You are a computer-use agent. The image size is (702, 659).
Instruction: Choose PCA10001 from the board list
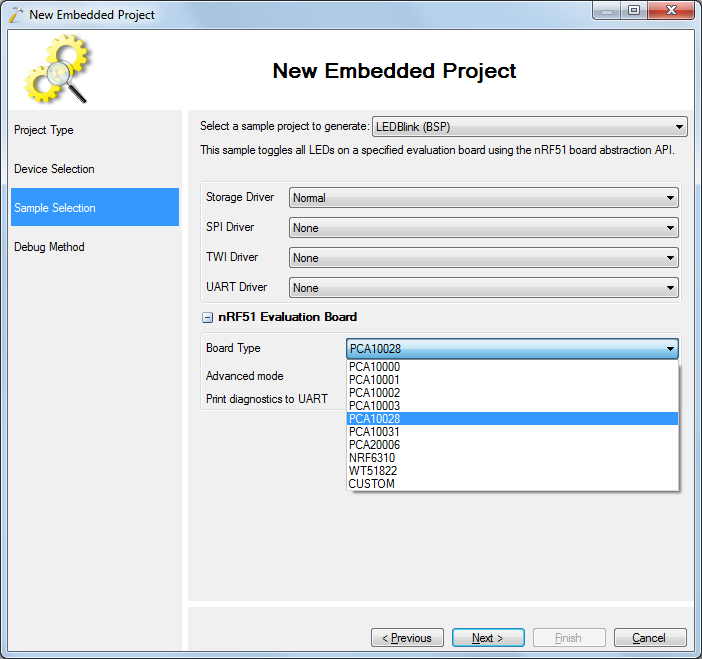coord(513,380)
